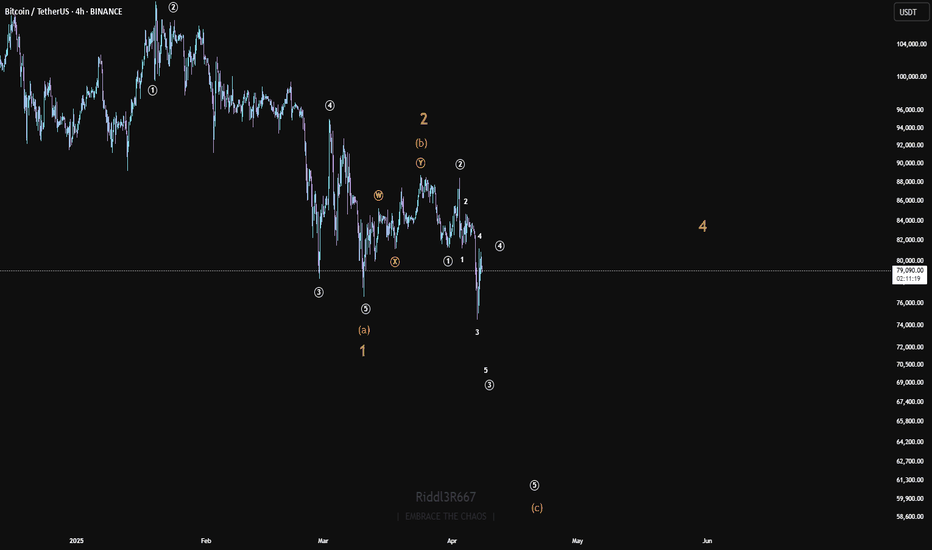Image resolution: width=932 pixels, height=550 pixels.
Task: Select the orange (b) wave label
Action: pos(421,143)
